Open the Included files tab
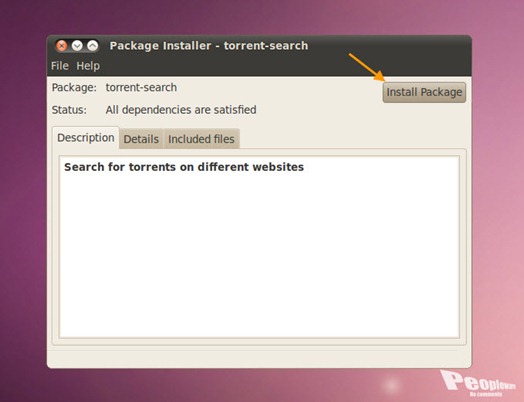The image size is (524, 402). 201,139
